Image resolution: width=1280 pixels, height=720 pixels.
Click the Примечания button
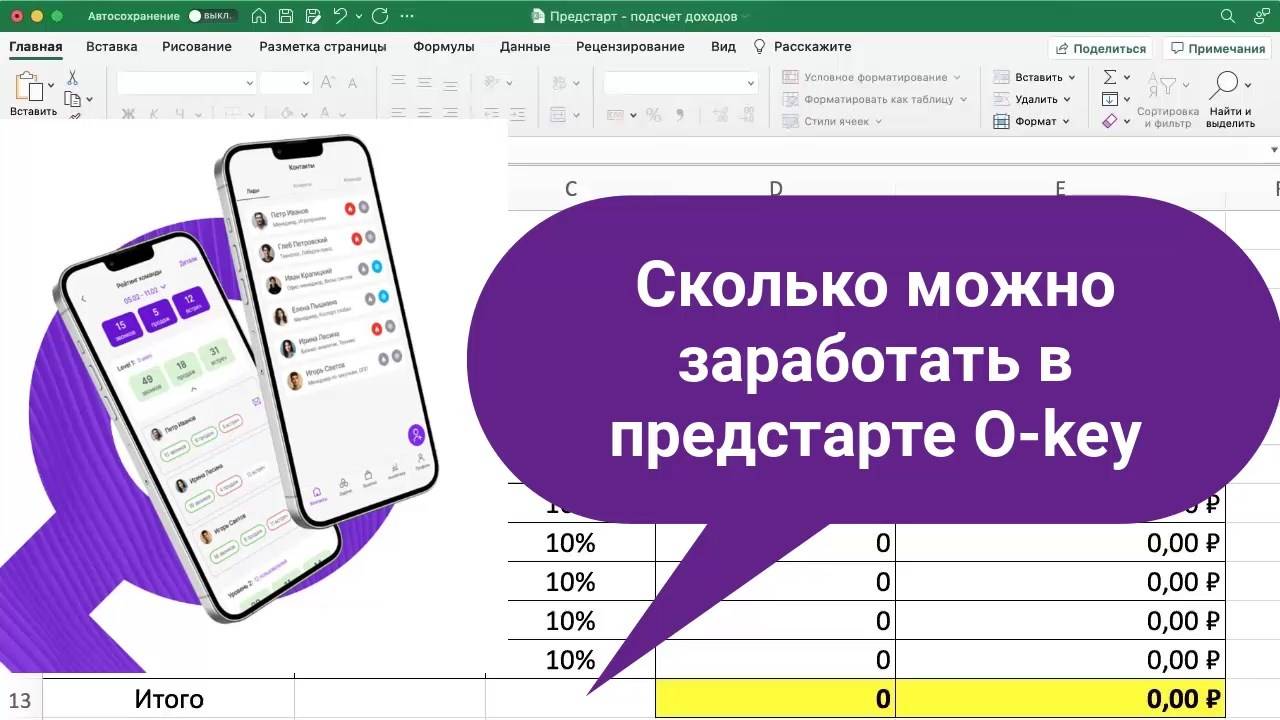click(x=1217, y=48)
